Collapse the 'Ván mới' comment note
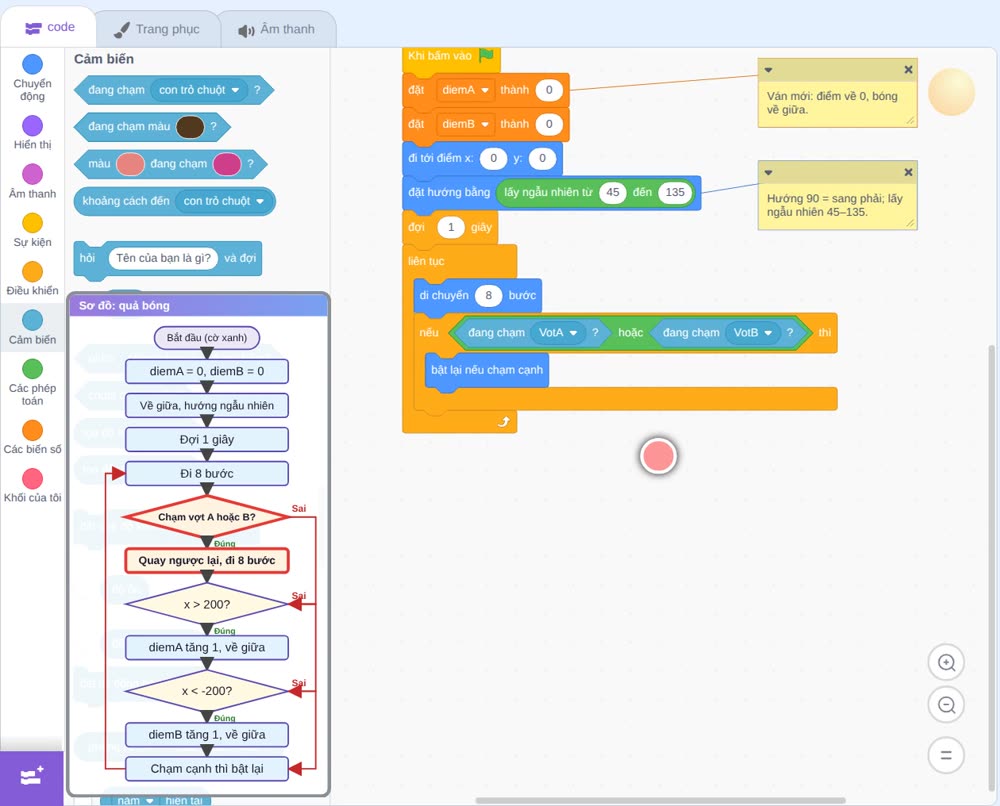 click(768, 70)
